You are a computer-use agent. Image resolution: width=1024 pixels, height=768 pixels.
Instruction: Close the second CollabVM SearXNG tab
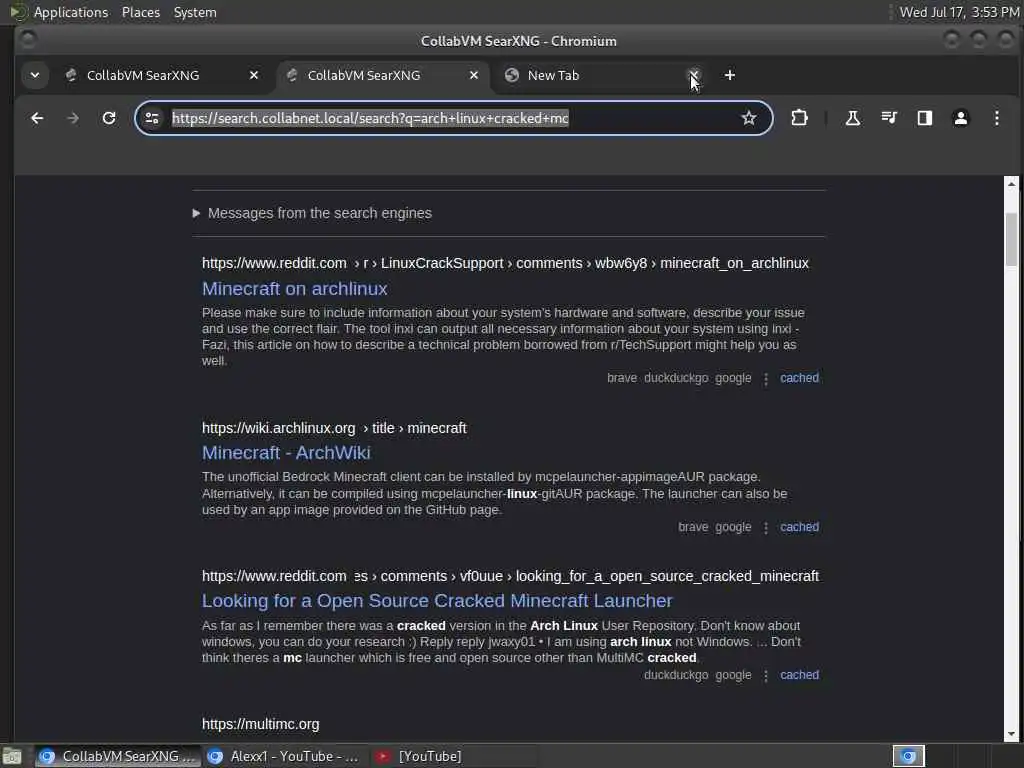pos(474,75)
